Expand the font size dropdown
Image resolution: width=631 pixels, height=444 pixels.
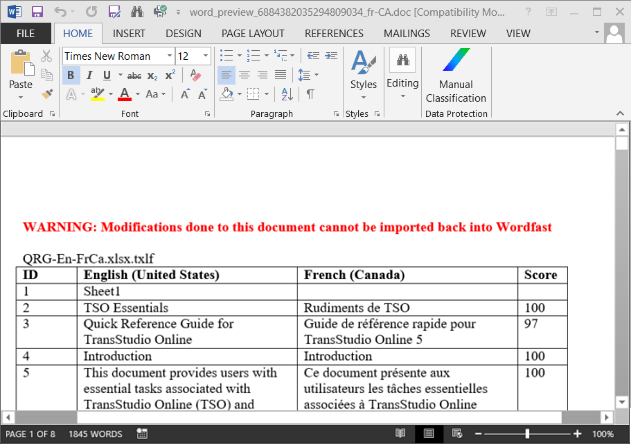point(206,56)
